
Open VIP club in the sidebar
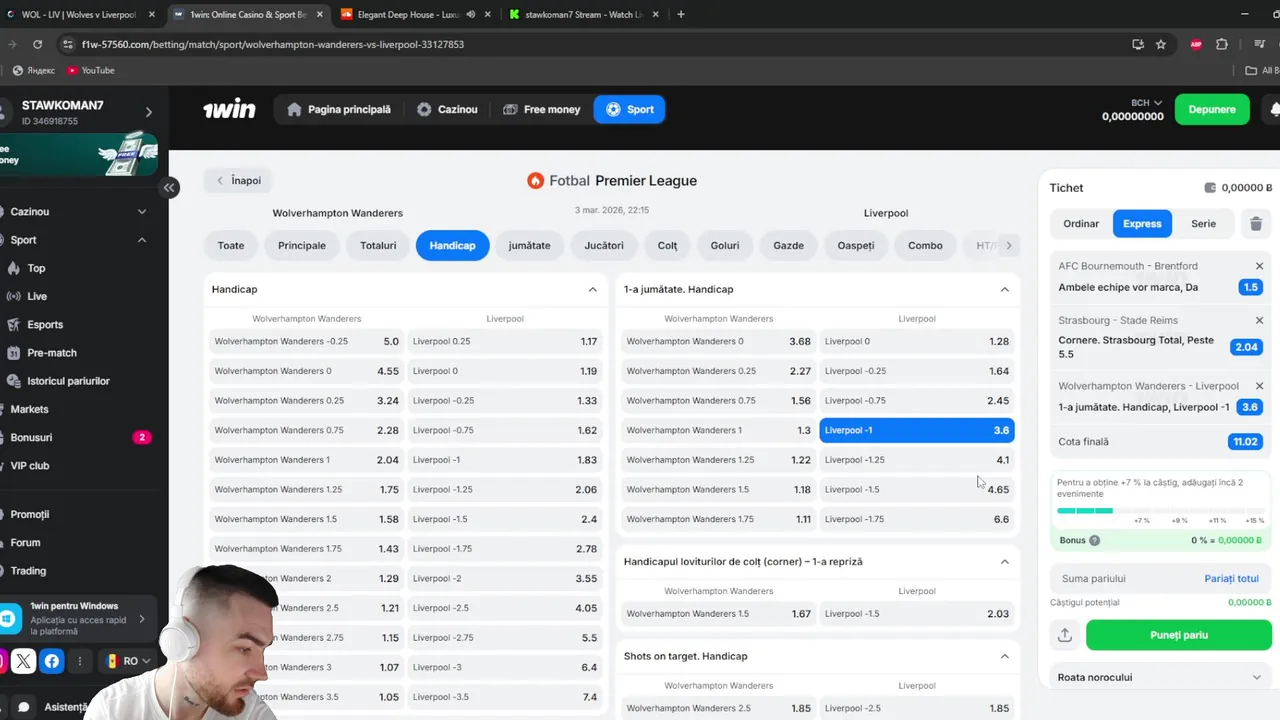click(x=30, y=465)
